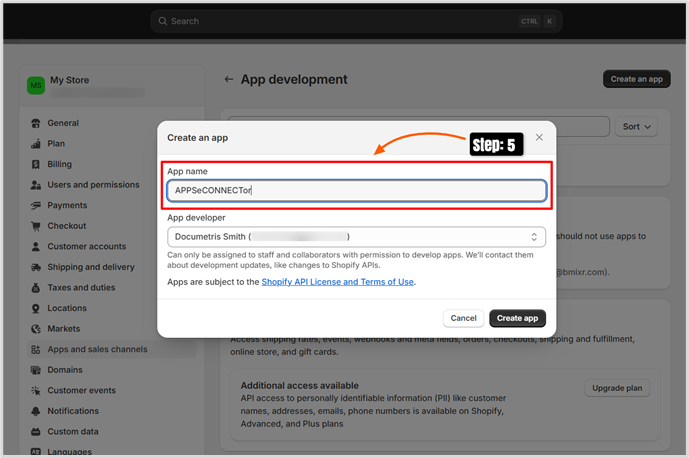Open Domains settings
Image resolution: width=689 pixels, height=458 pixels.
click(65, 370)
